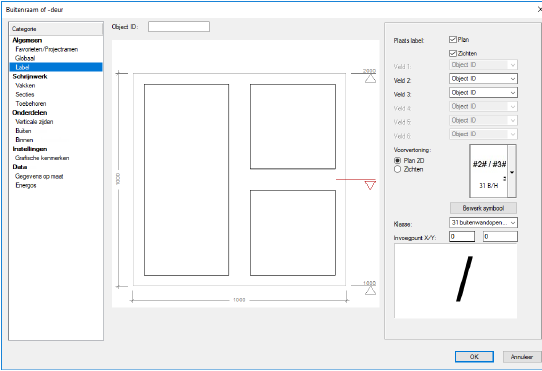The width and height of the screenshot is (542, 371).
Task: Confirm with the OK button
Action: point(474,356)
